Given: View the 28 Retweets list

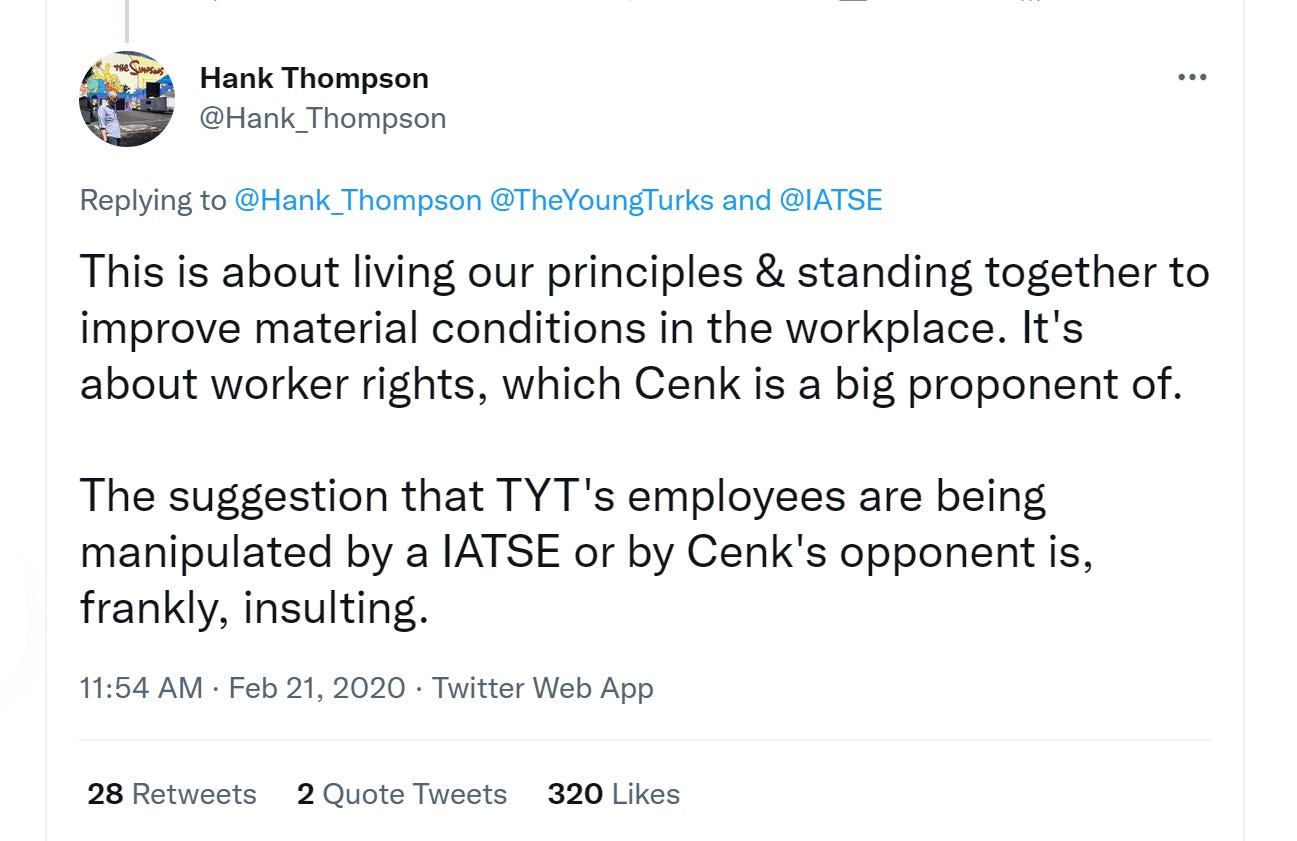Looking at the screenshot, I should coord(170,794).
